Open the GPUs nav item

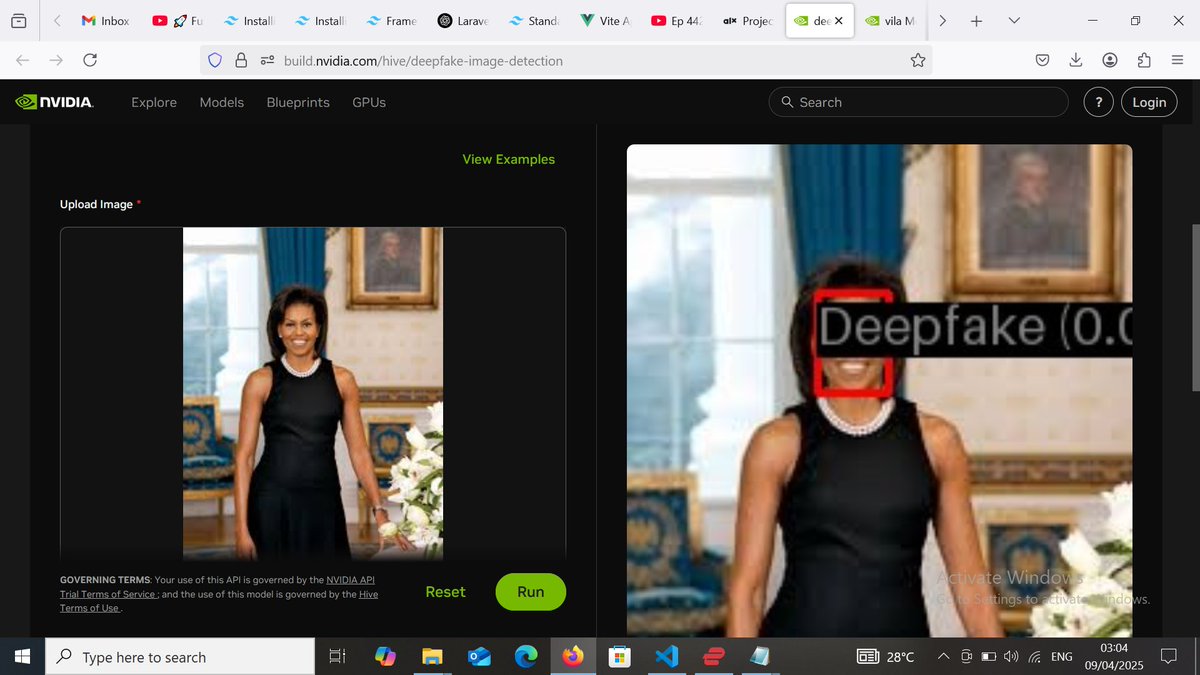click(x=369, y=102)
